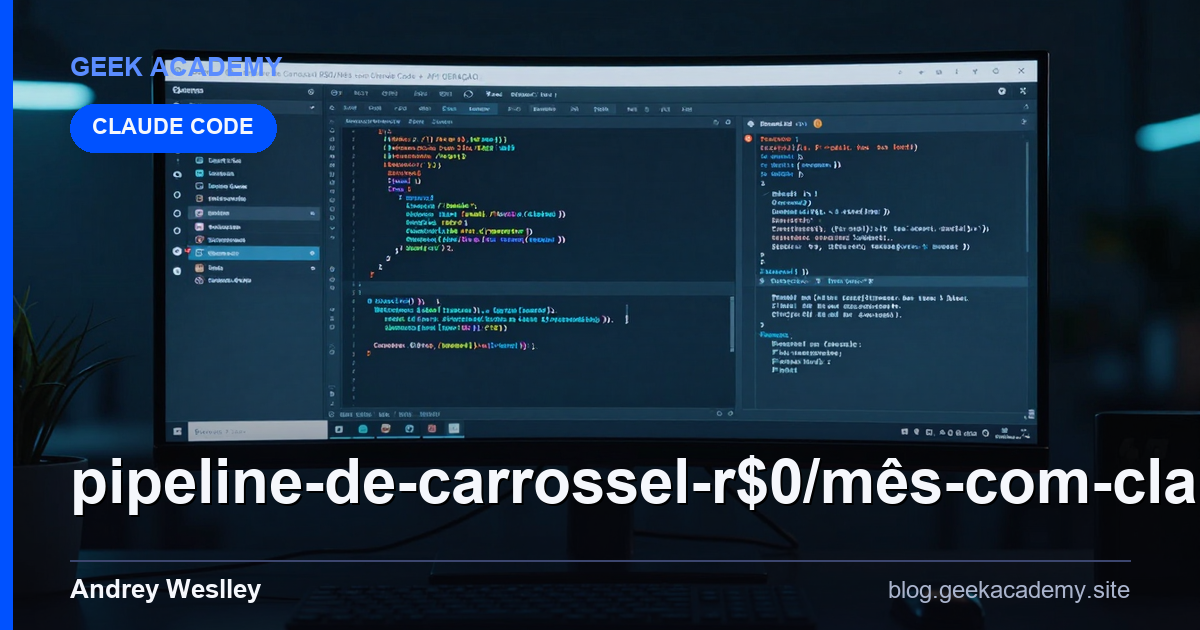Click the search field on the monitor's taskbar
This screenshot has width=1200, height=630.
(x=256, y=430)
